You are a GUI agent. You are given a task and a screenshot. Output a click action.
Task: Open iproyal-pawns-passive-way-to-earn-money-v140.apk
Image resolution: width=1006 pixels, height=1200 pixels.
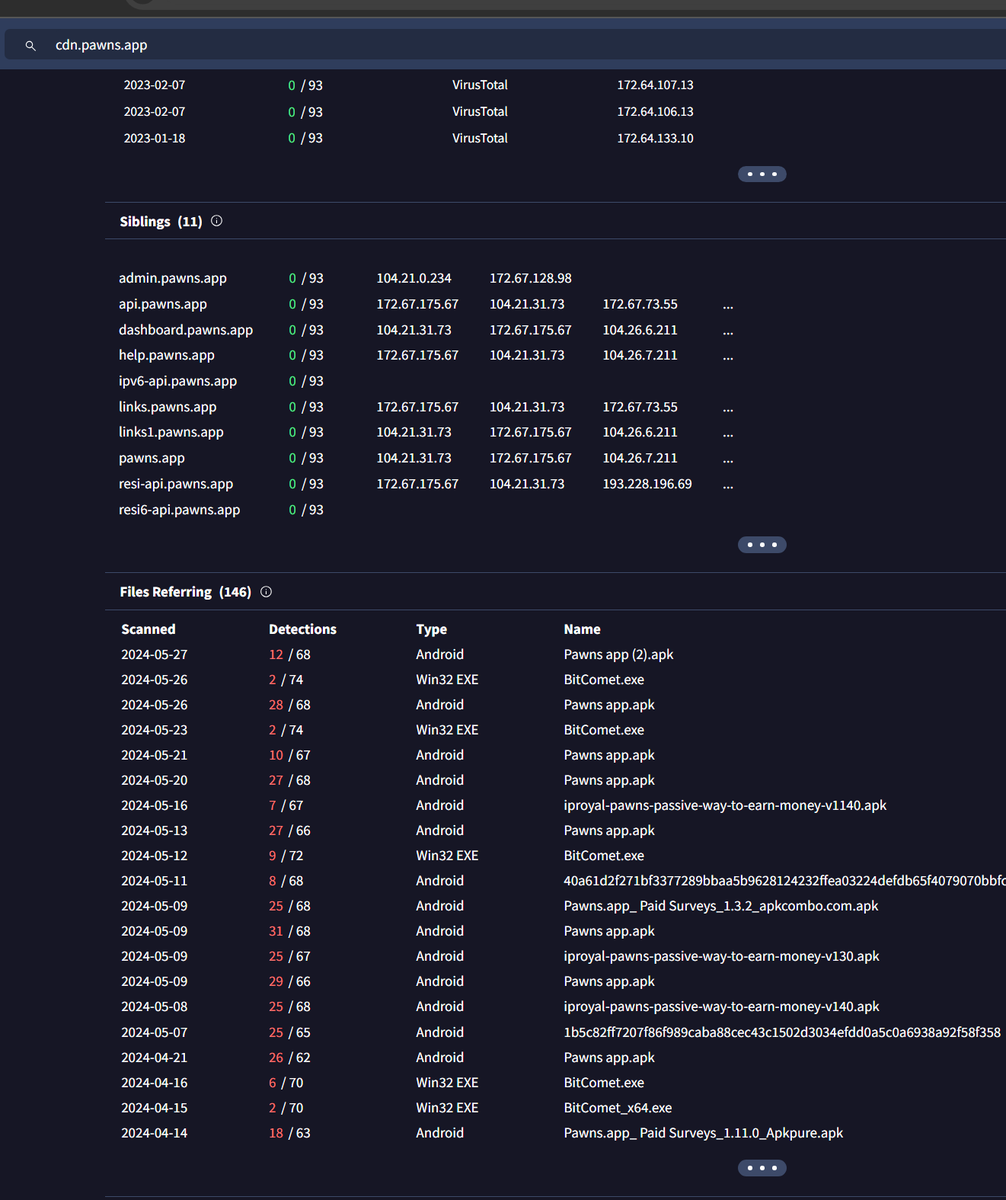(x=722, y=1006)
